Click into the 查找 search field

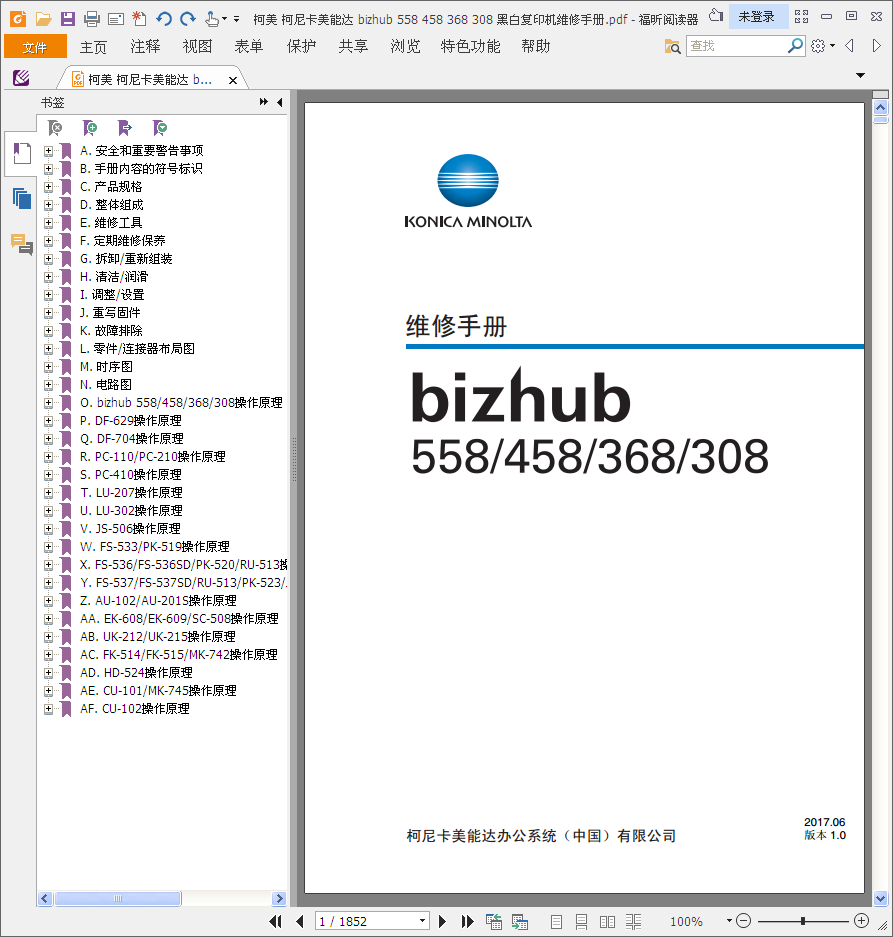pos(736,45)
